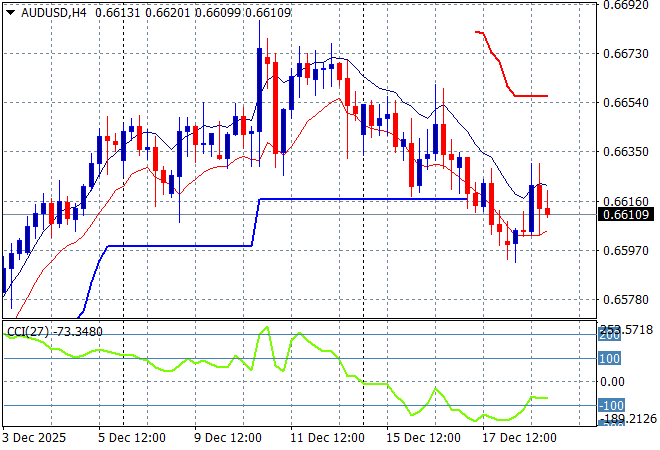The image size is (660, 450).
Task: Select the CCI(27) indicator label
Action: [29, 332]
